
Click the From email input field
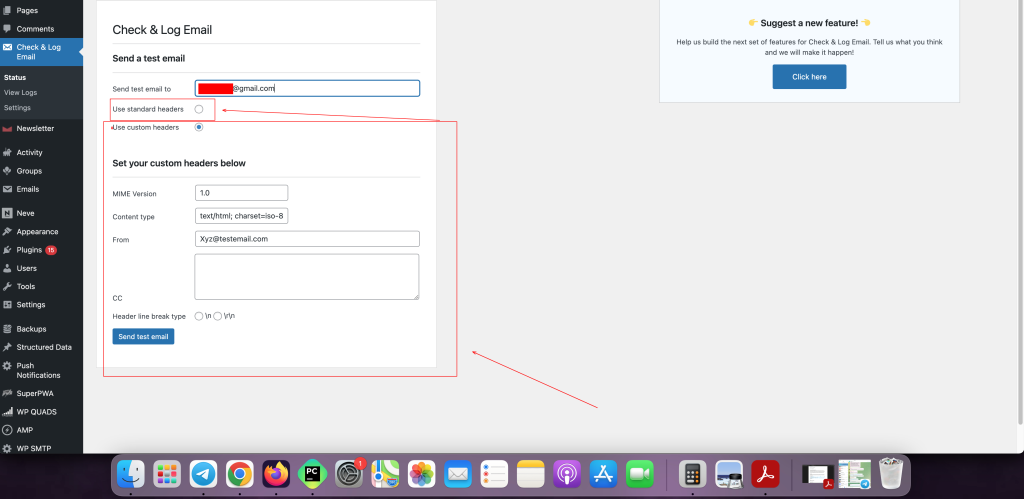point(307,238)
